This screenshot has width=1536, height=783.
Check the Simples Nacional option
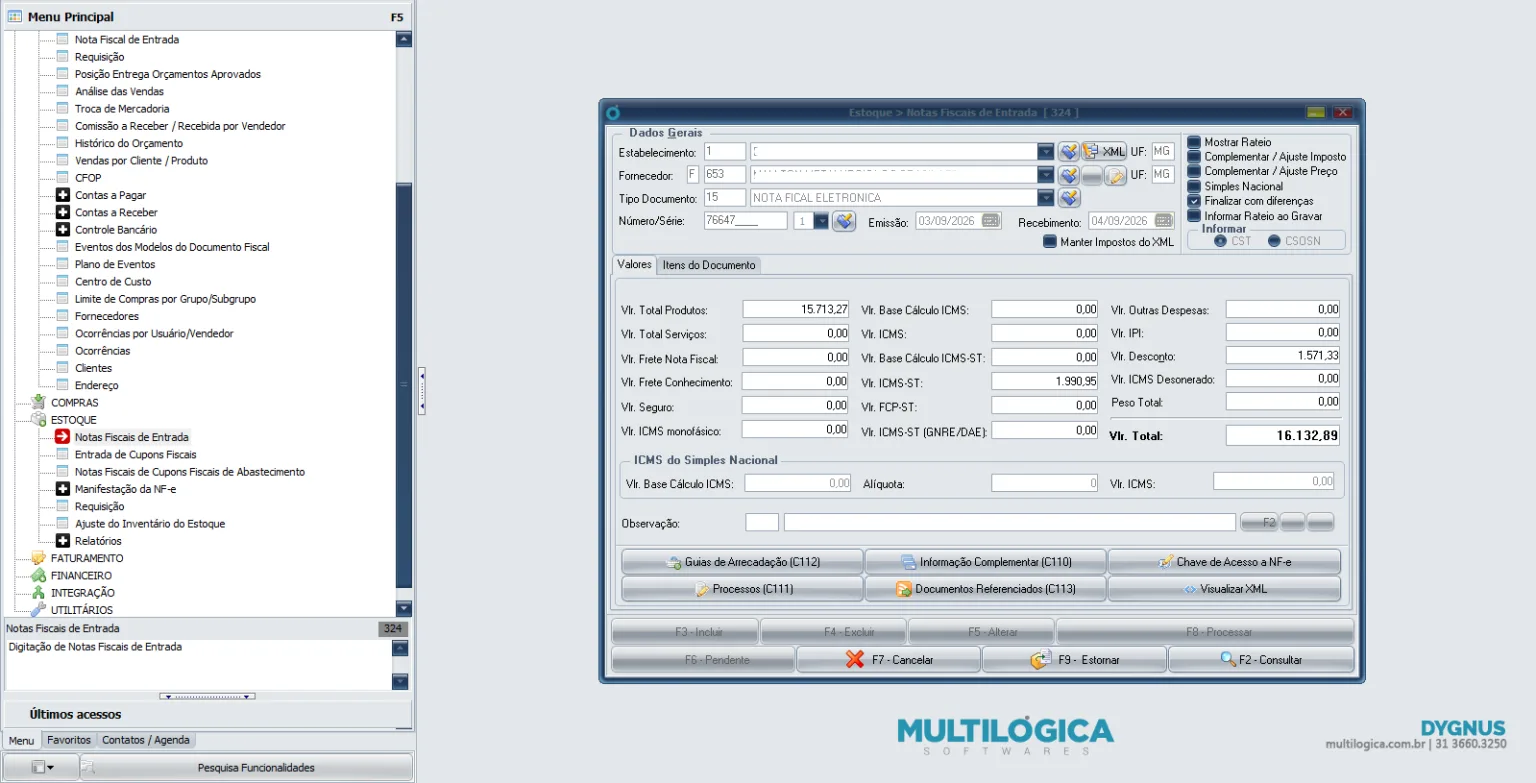(x=1194, y=186)
